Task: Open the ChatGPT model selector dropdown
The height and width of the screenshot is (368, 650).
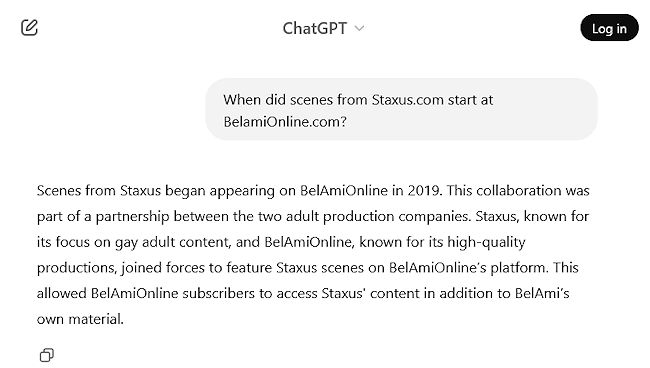Action: [323, 28]
